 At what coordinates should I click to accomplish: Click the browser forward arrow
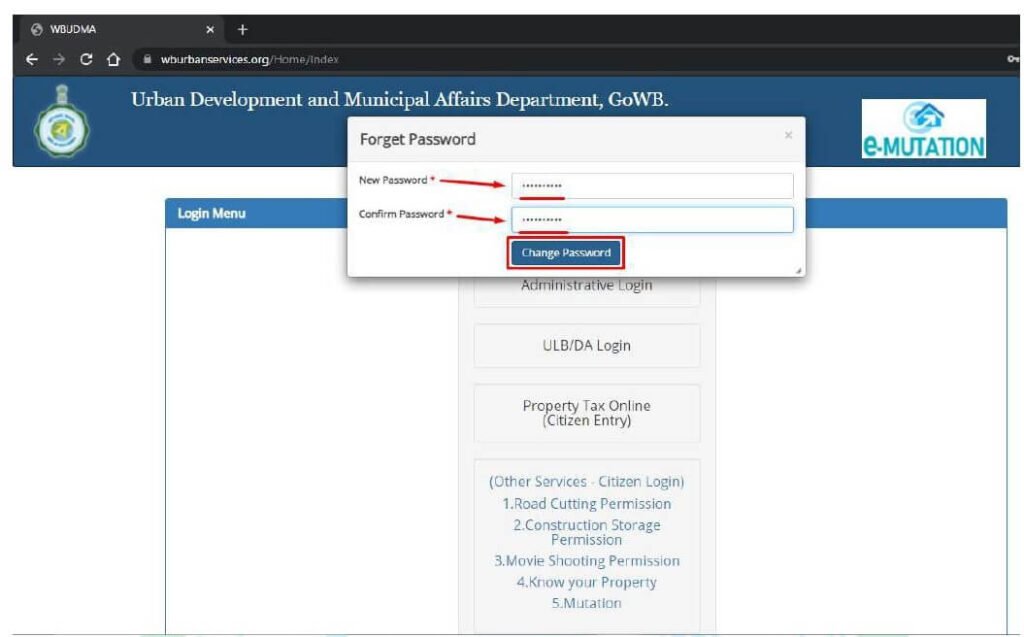pyautogui.click(x=59, y=59)
